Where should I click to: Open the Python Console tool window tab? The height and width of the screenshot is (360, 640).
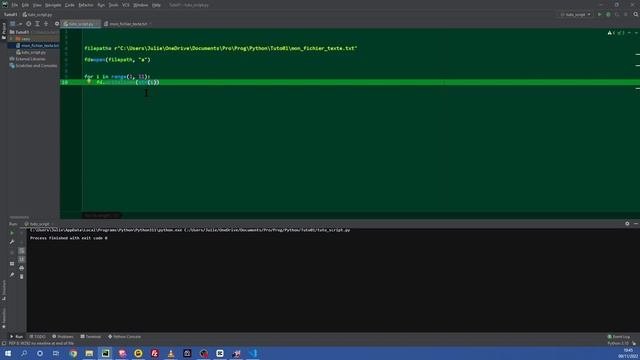(x=124, y=337)
